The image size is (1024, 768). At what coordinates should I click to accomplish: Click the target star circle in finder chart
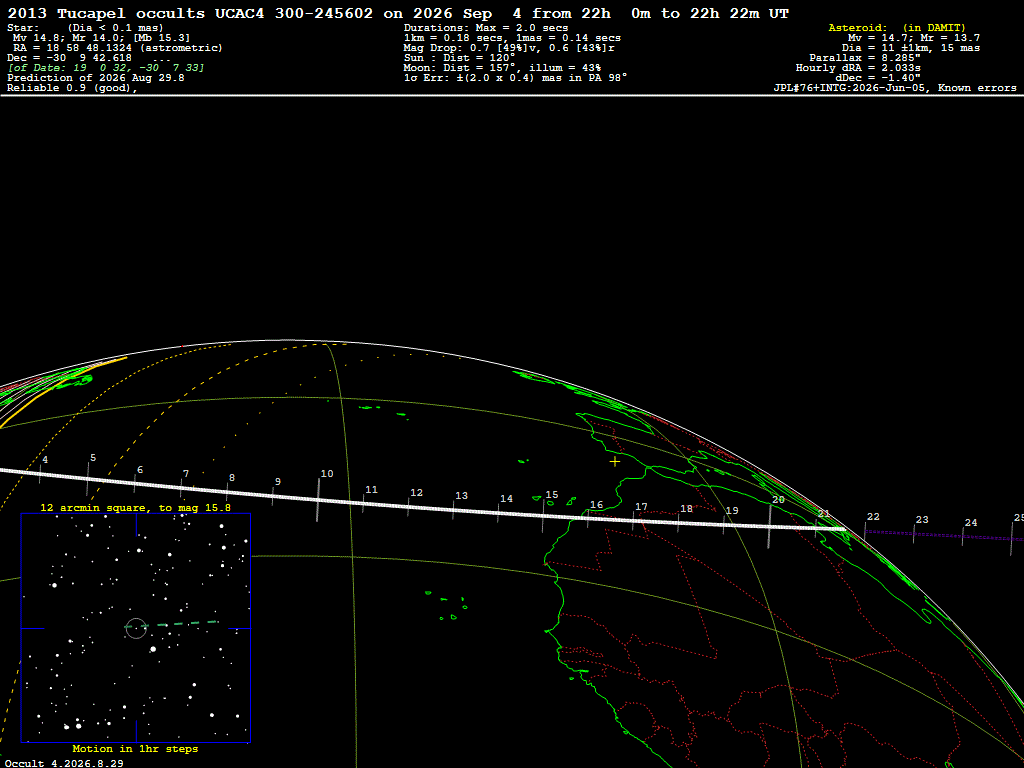tap(136, 628)
